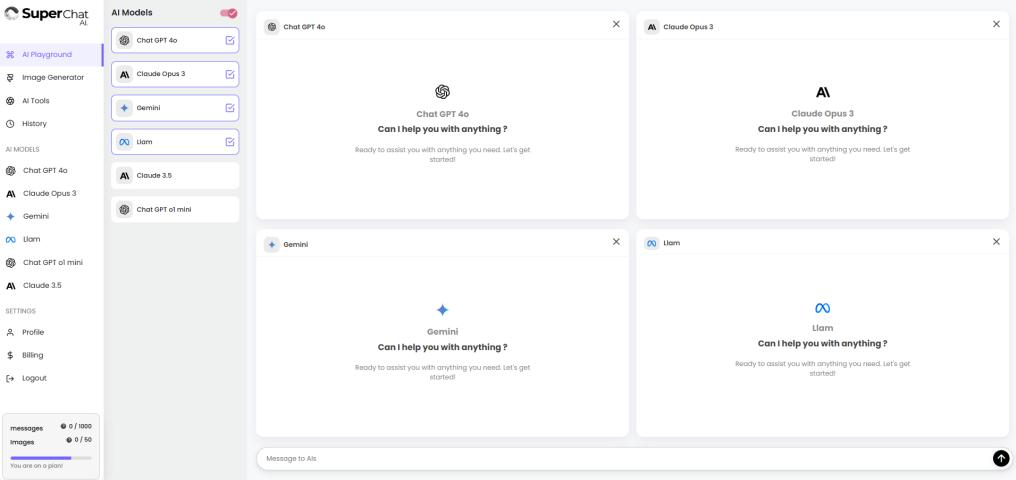Screen dimensions: 1016x480
Task: Uncheck the Chat GPT 4o model checkbox
Action: (230, 41)
